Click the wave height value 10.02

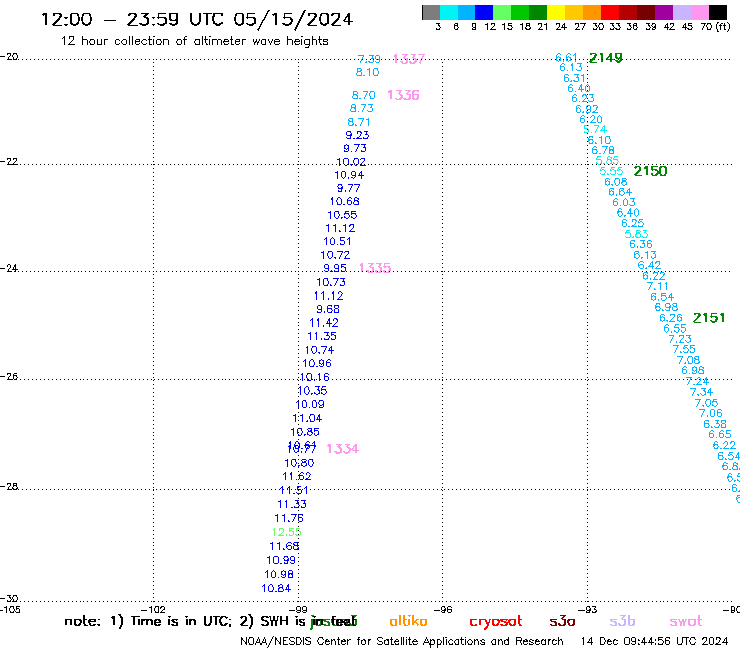[x=351, y=162]
